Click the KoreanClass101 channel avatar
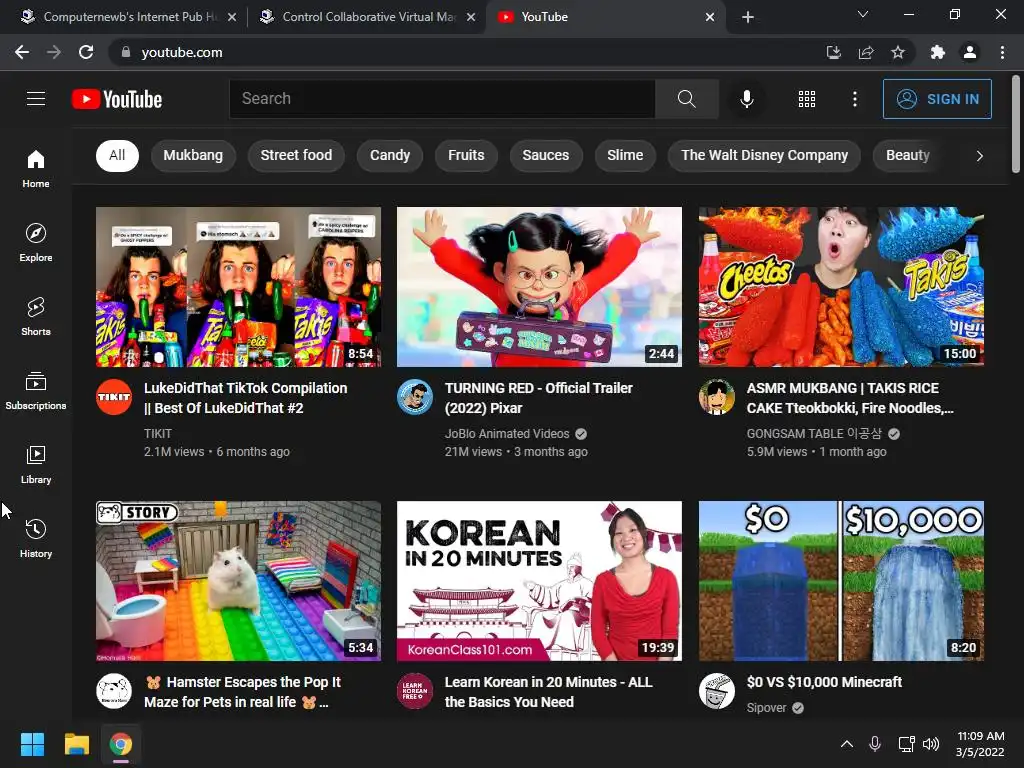1024x768 pixels. [415, 691]
